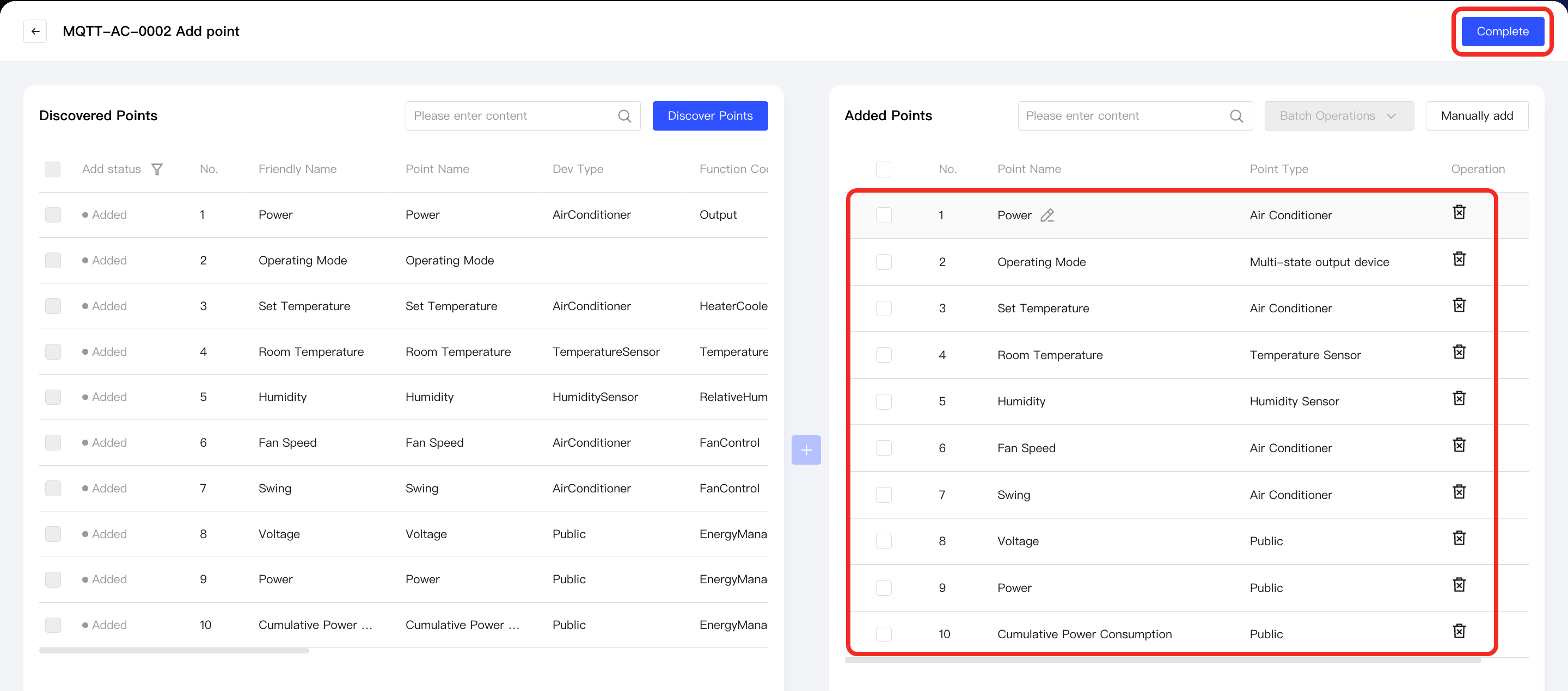Click Operating Mode friendly name in Discovered Points
The image size is (1568, 691).
pyautogui.click(x=303, y=260)
